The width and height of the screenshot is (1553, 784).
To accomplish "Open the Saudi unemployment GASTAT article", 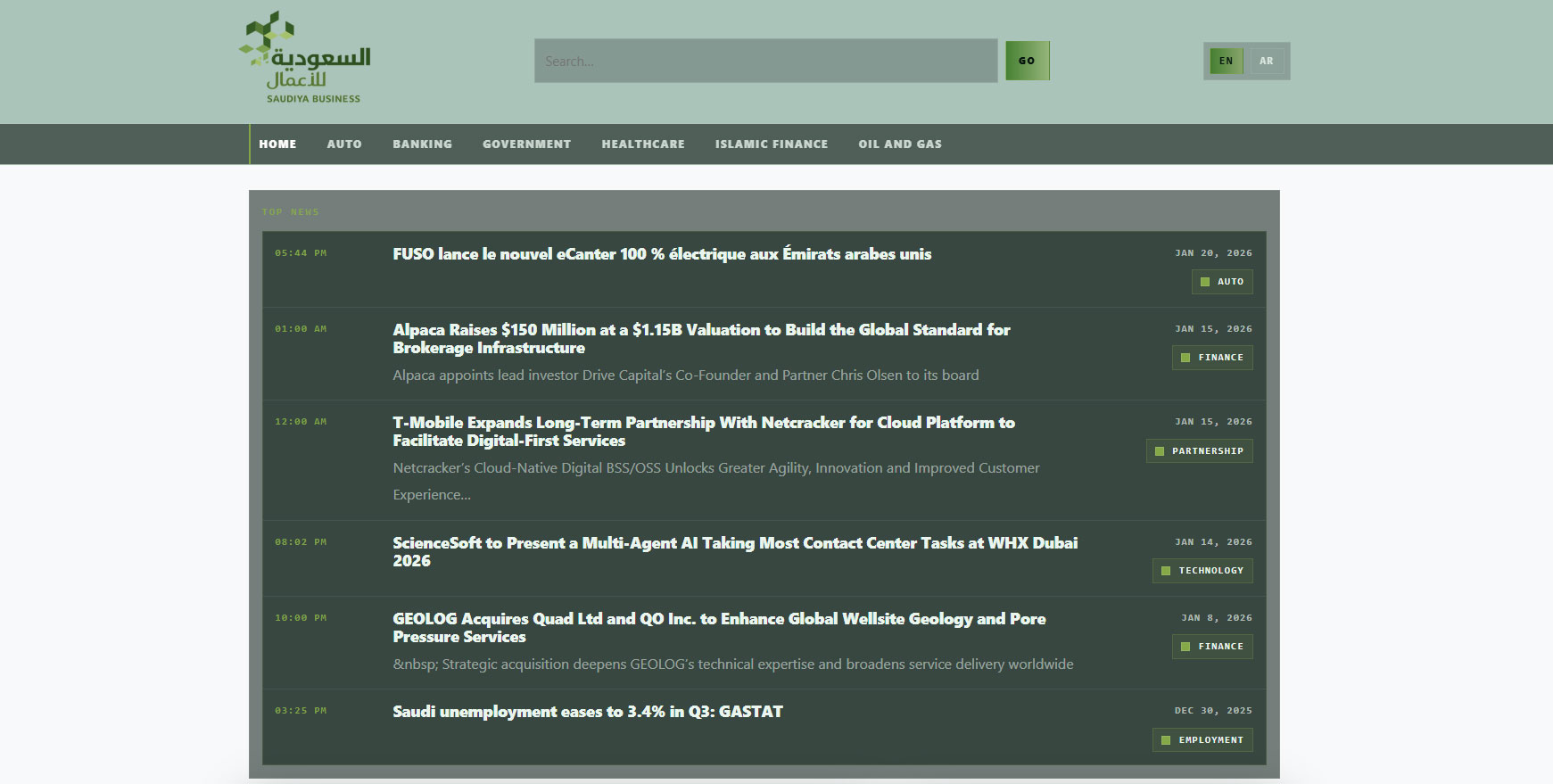I will tap(588, 712).
